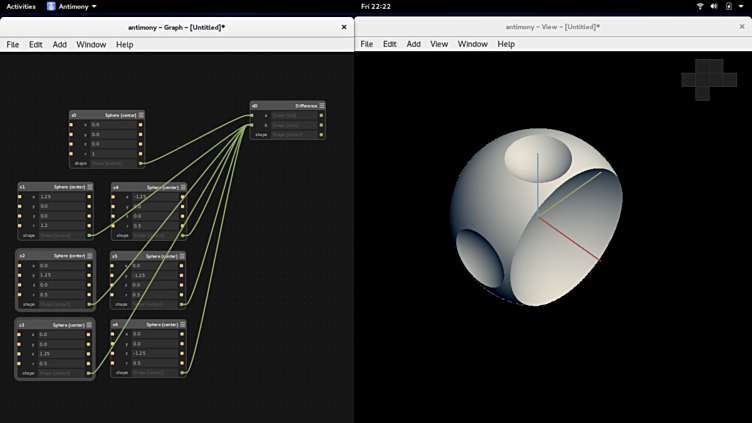Open Help in the View window
This screenshot has height=423, width=752.
click(x=506, y=44)
